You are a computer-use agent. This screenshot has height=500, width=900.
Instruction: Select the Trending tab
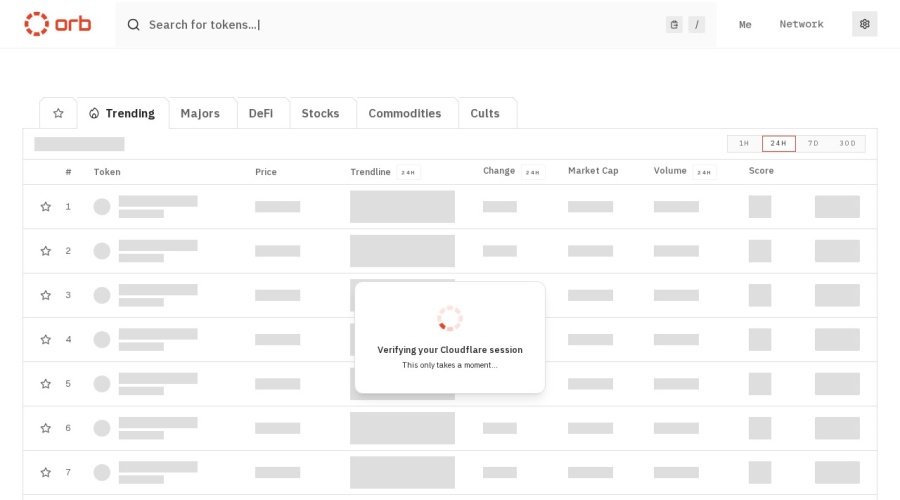[x=122, y=113]
